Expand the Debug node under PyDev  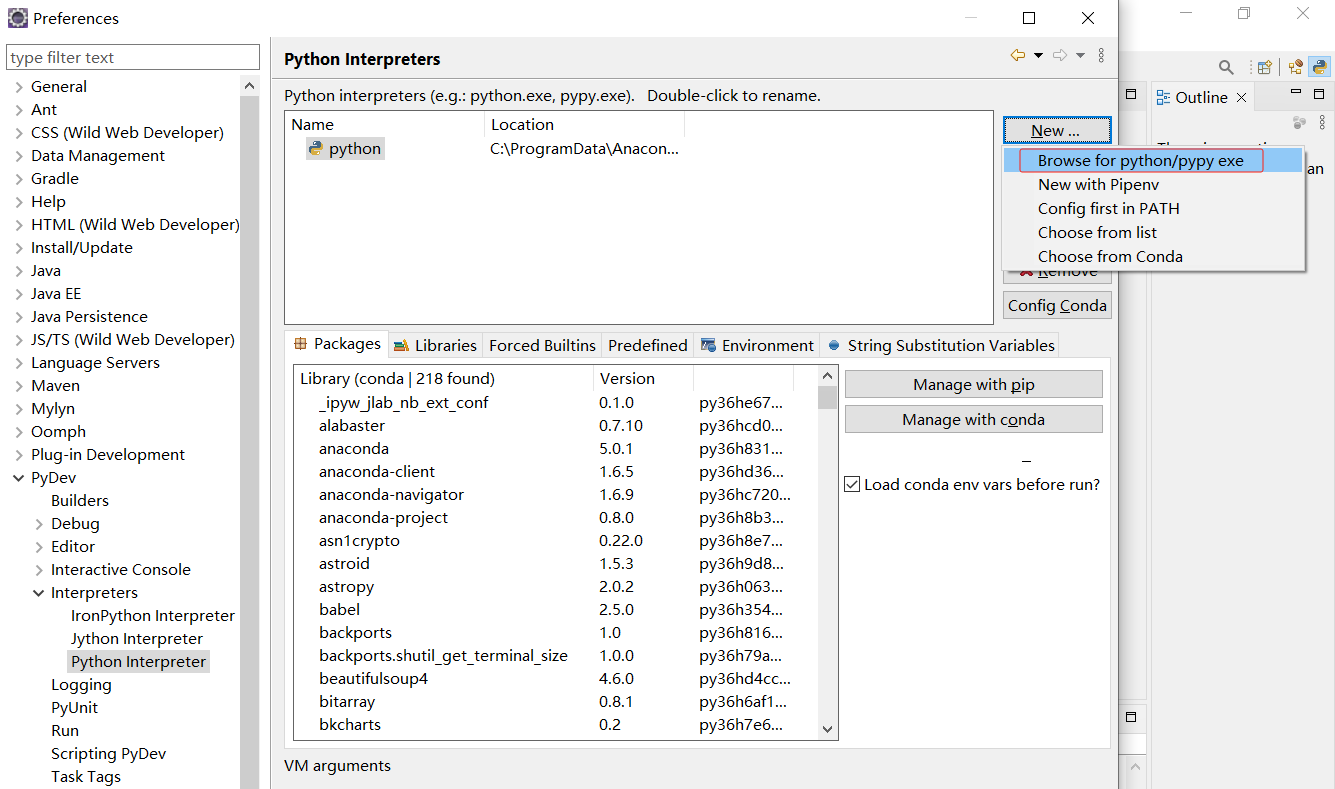pos(39,524)
